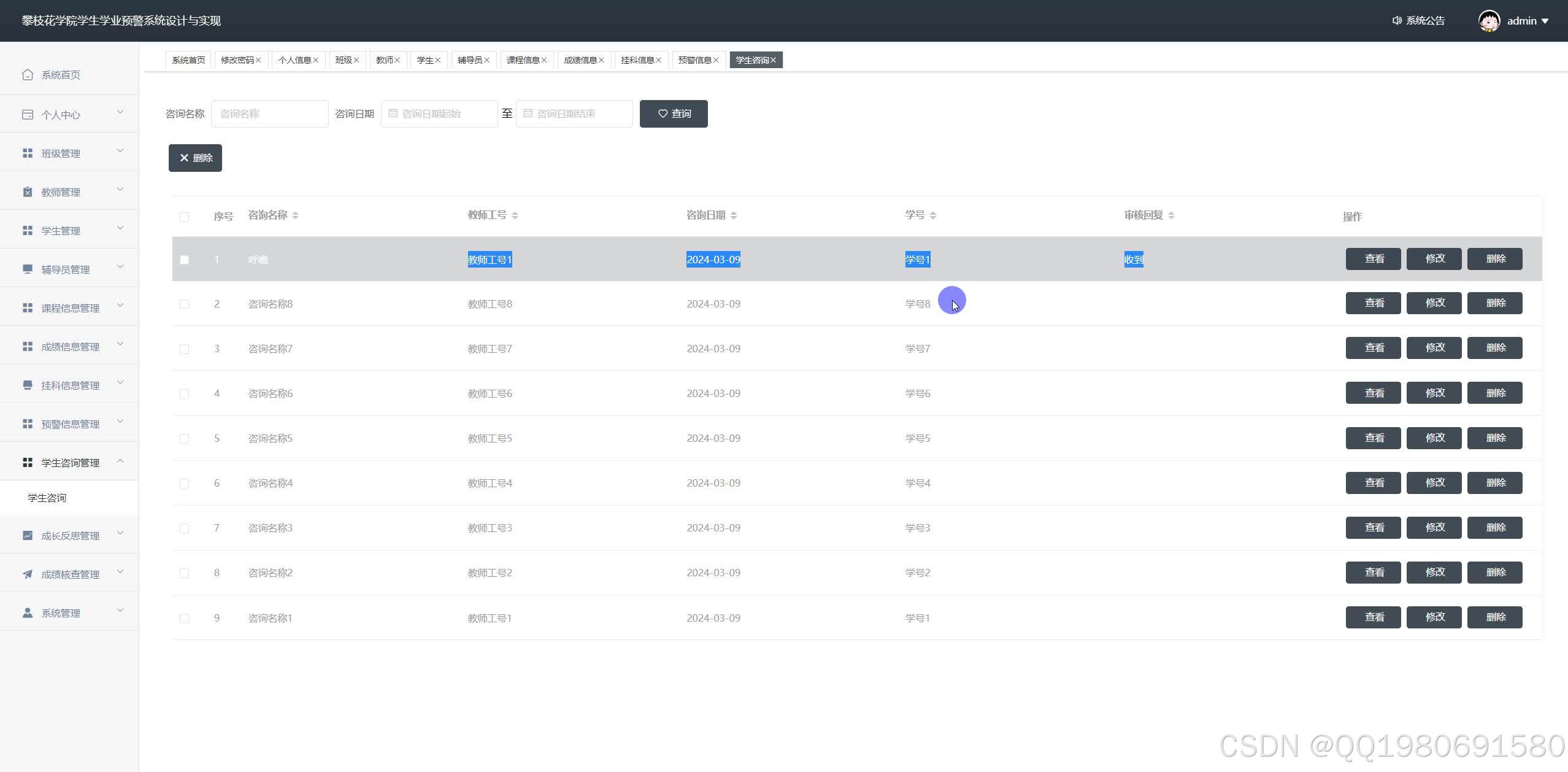Collapse the 学生咨询管理 menu section
Viewport: 1568px width, 772px height.
pyautogui.click(x=69, y=463)
